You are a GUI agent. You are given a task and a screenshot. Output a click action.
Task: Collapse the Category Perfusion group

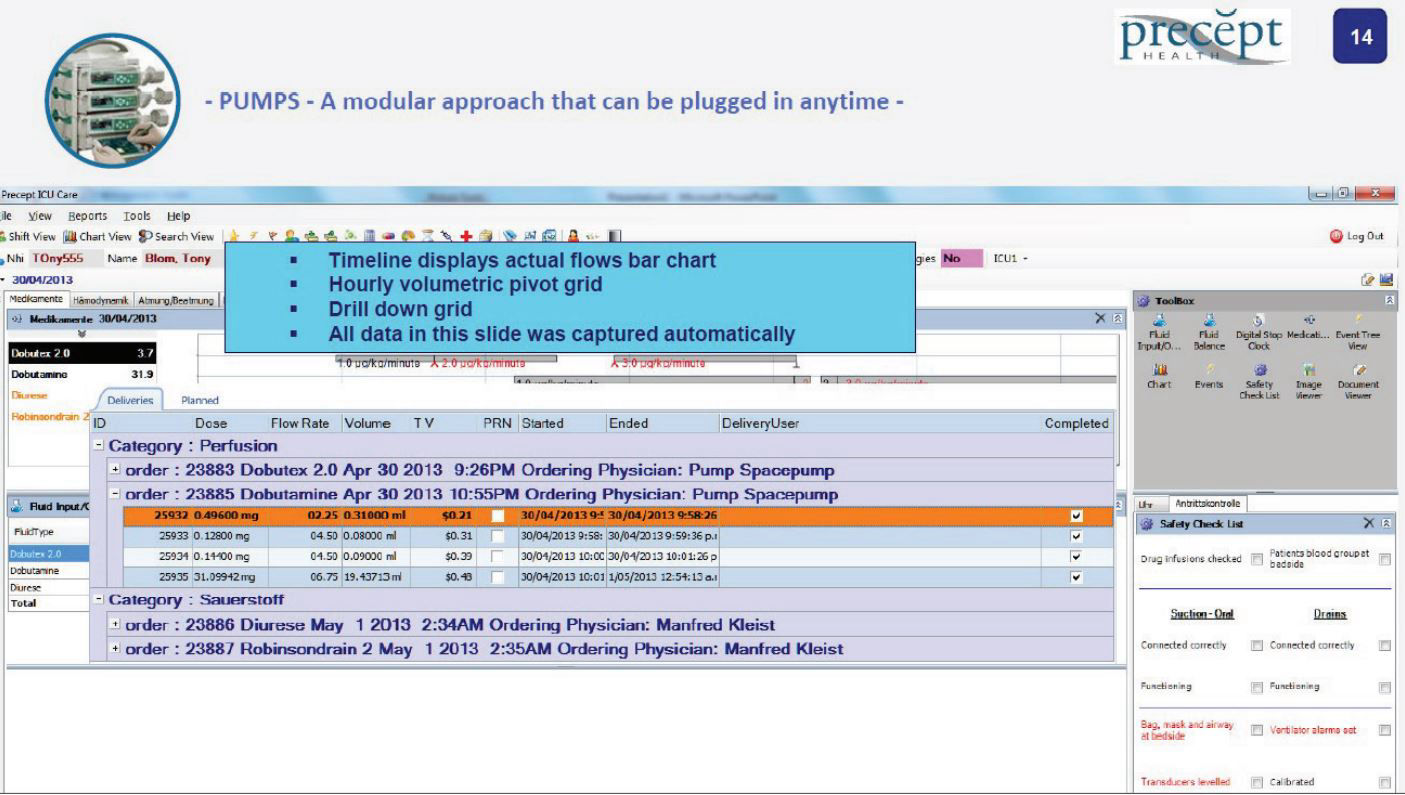click(99, 446)
